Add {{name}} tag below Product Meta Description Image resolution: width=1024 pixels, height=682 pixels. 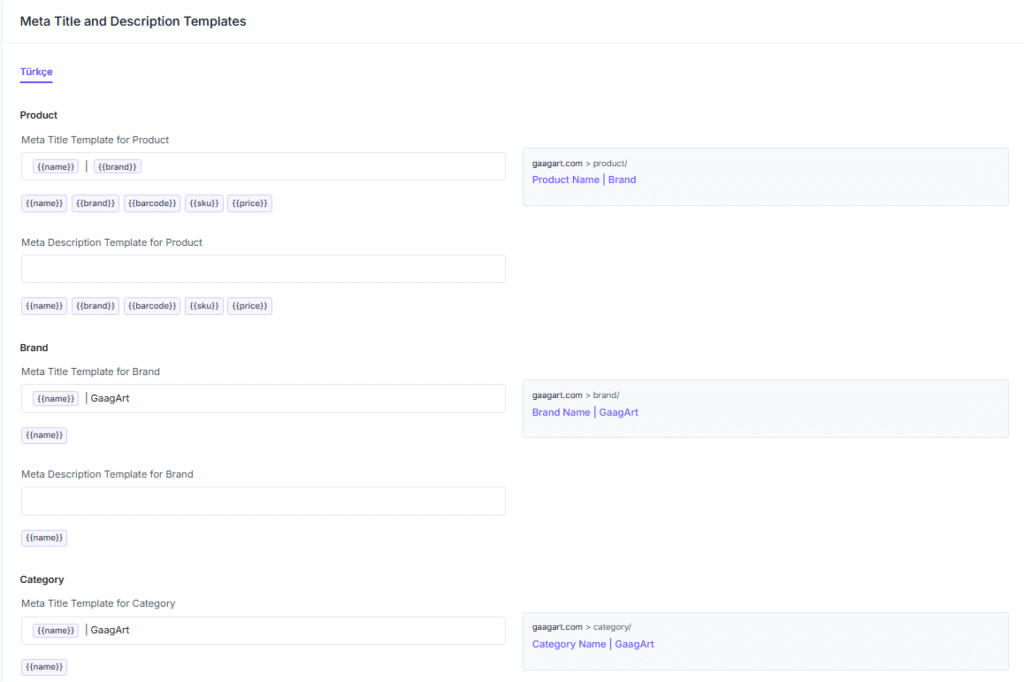(44, 306)
